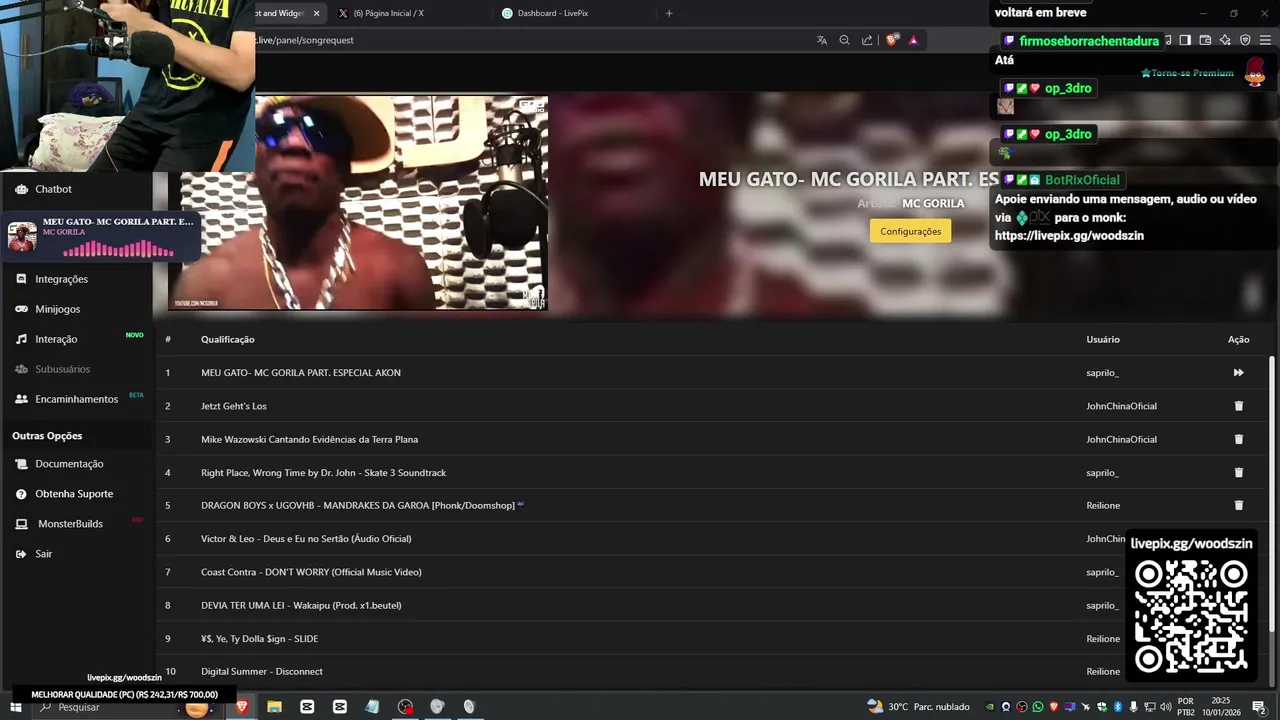
Task: Select the Jetzt Geht's Los title
Action: pyautogui.click(x=234, y=406)
